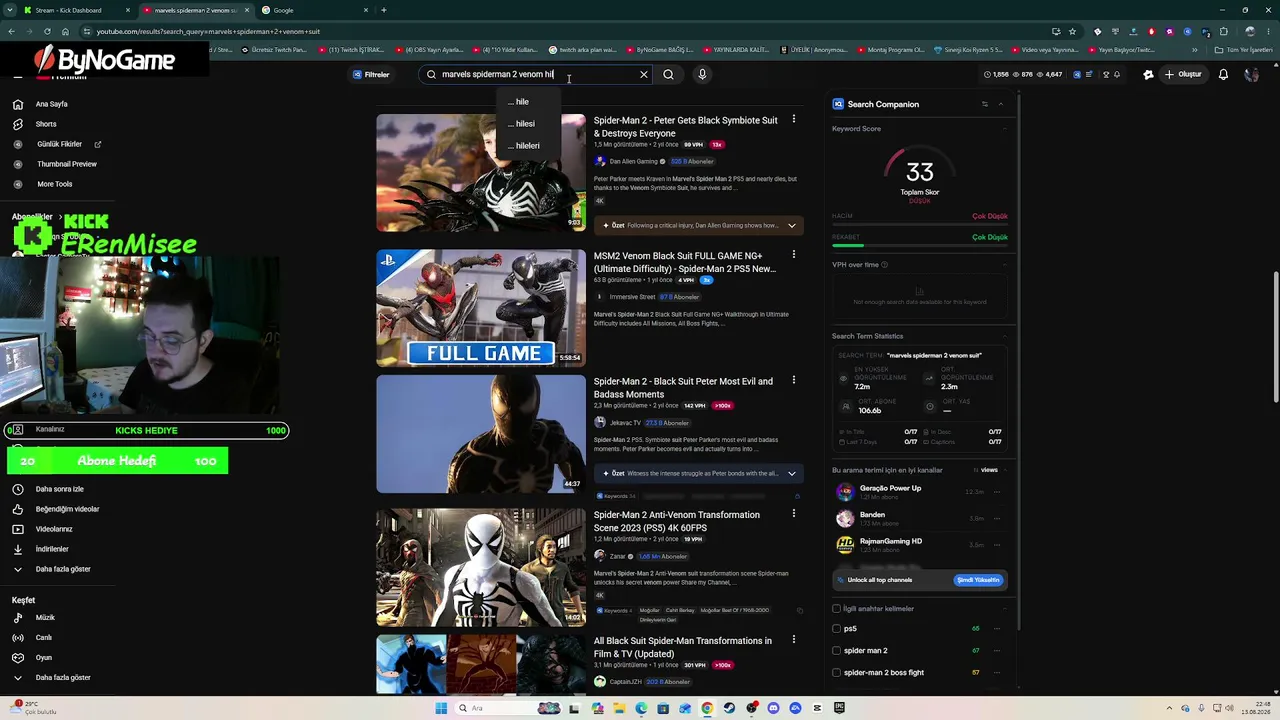Collapse the Keyword Score section
Screen dimensions: 1280x720
[x=1004, y=128]
